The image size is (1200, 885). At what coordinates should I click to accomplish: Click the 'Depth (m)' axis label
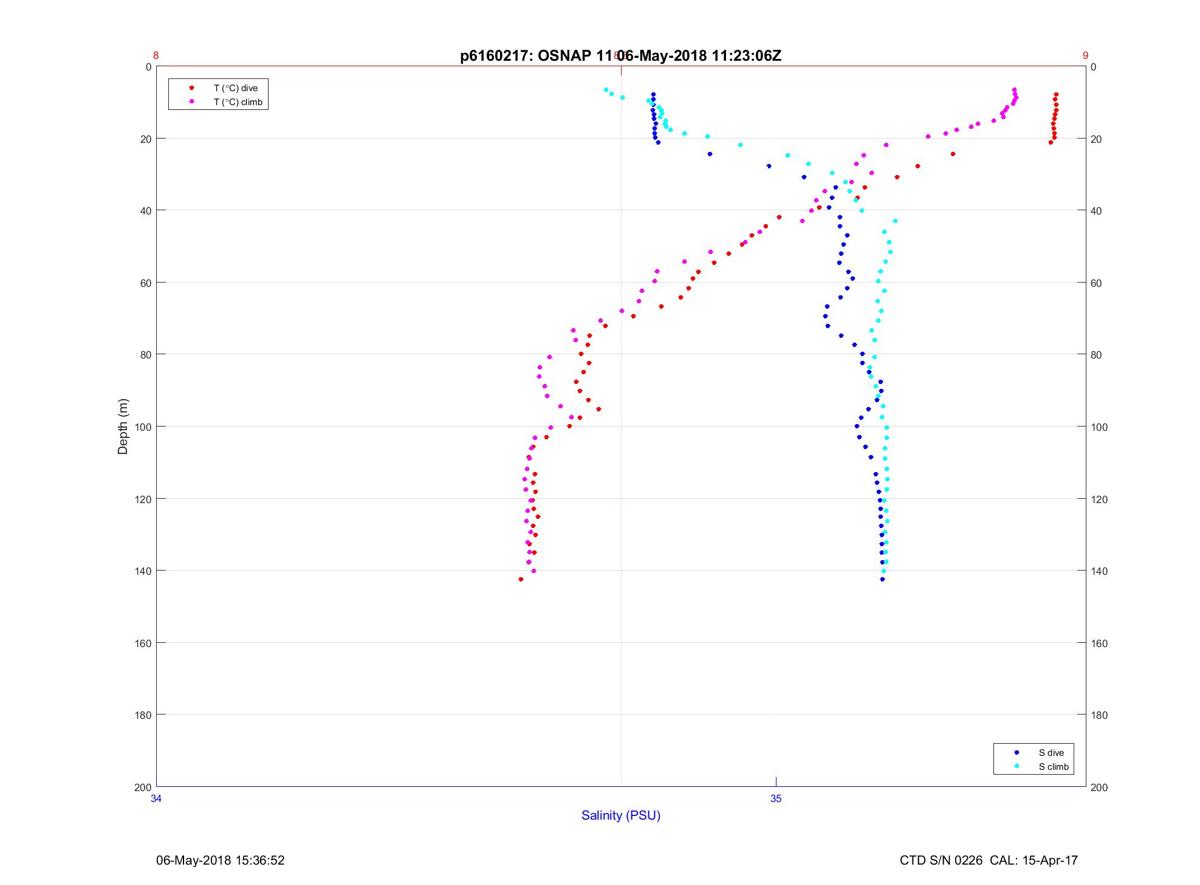pyautogui.click(x=124, y=427)
